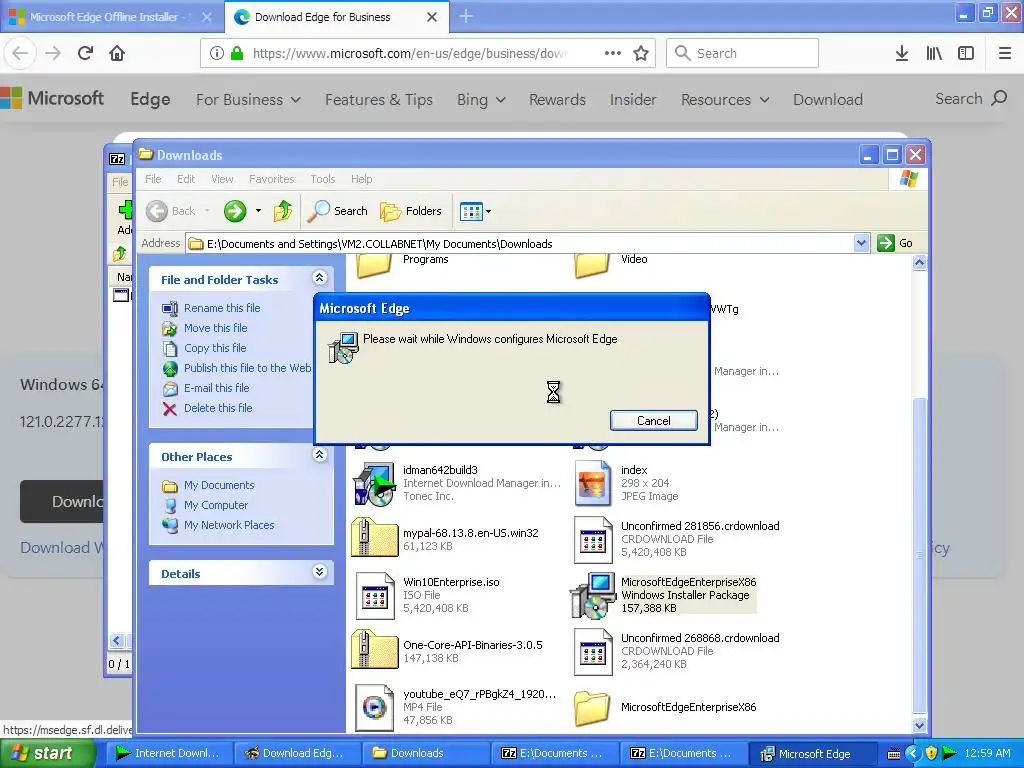Expand the For Business website menu
The width and height of the screenshot is (1024, 768).
click(248, 99)
